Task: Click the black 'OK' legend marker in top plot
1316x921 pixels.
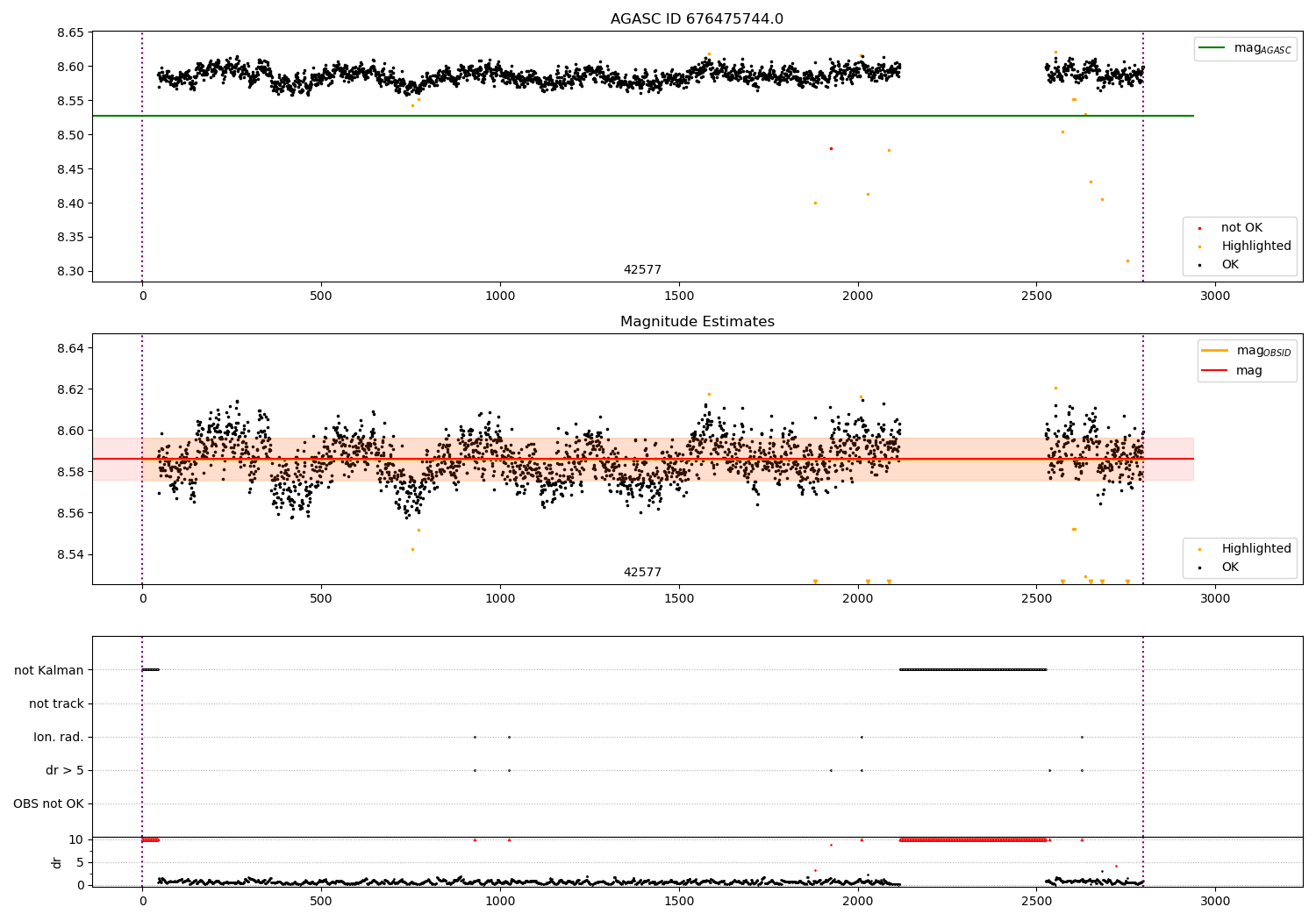Action: [1199, 265]
